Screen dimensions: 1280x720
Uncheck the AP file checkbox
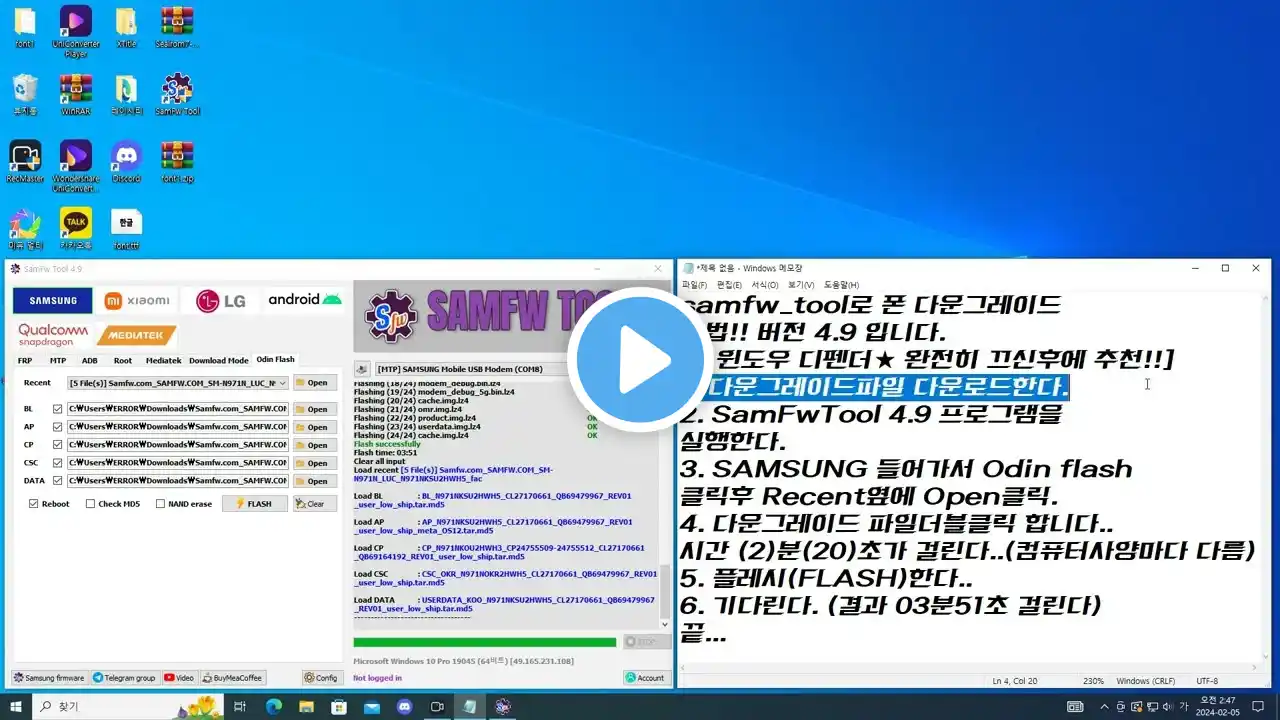(x=57, y=427)
